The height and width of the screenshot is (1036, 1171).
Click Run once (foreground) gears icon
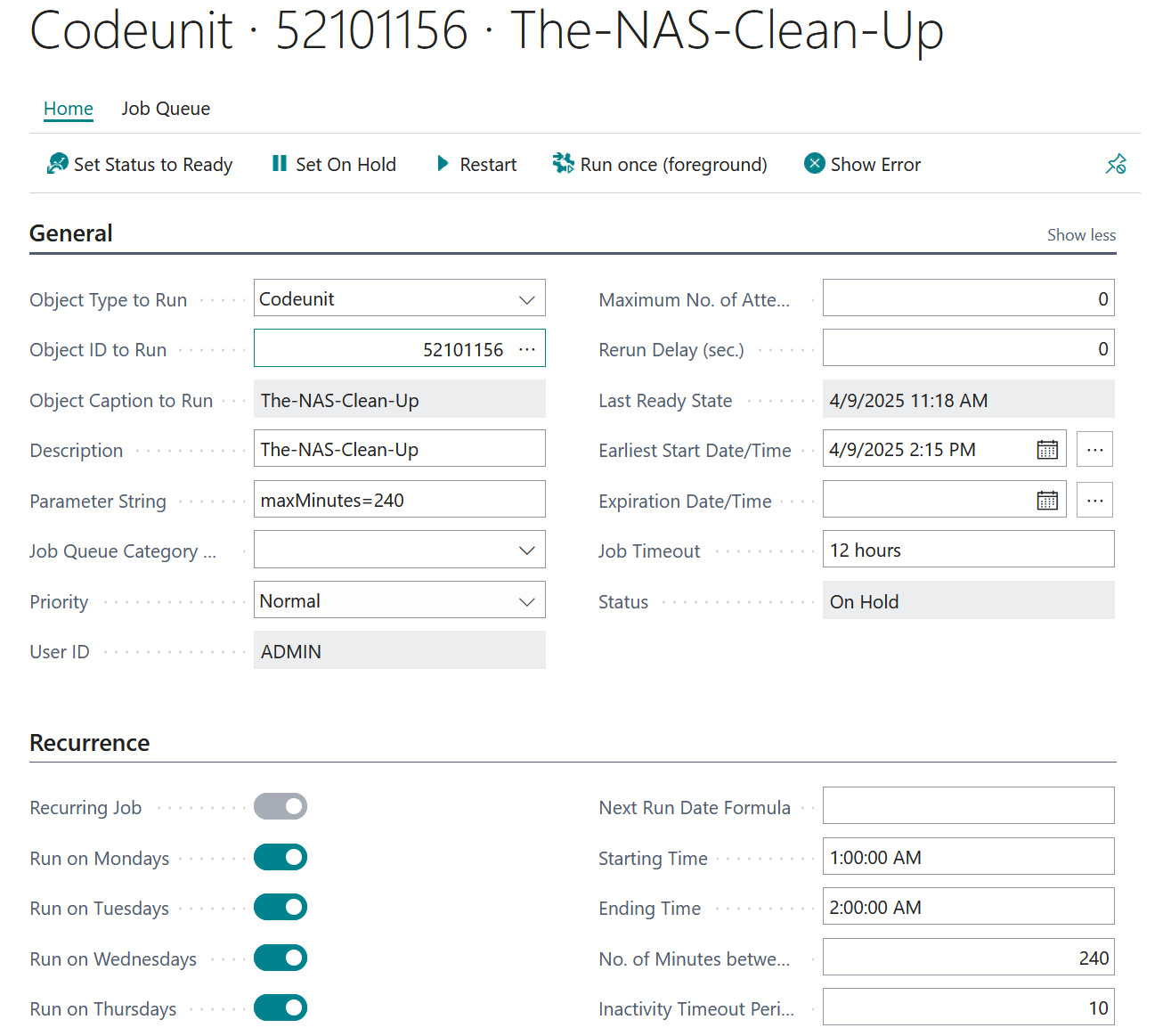point(563,164)
